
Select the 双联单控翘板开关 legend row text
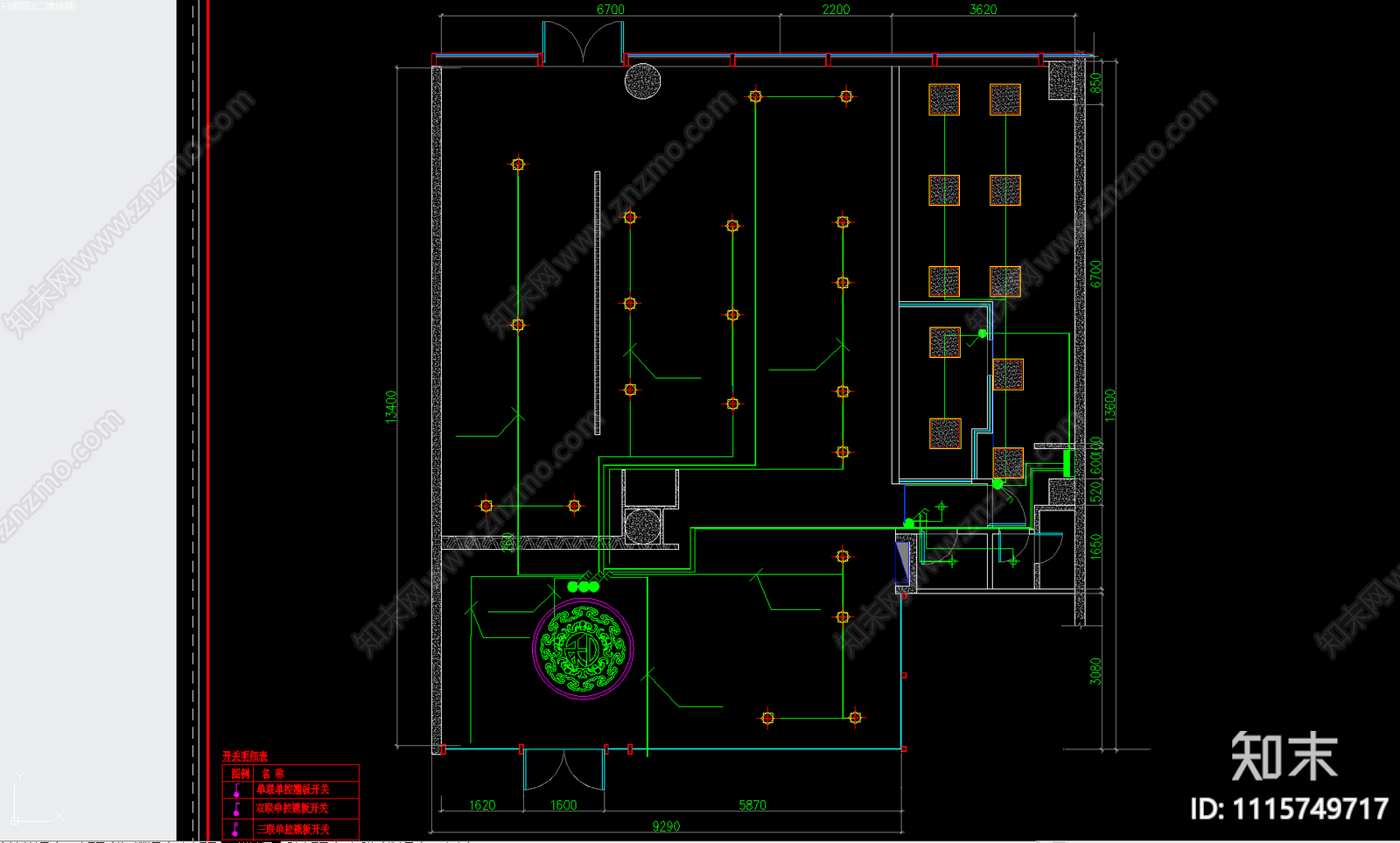[292, 809]
